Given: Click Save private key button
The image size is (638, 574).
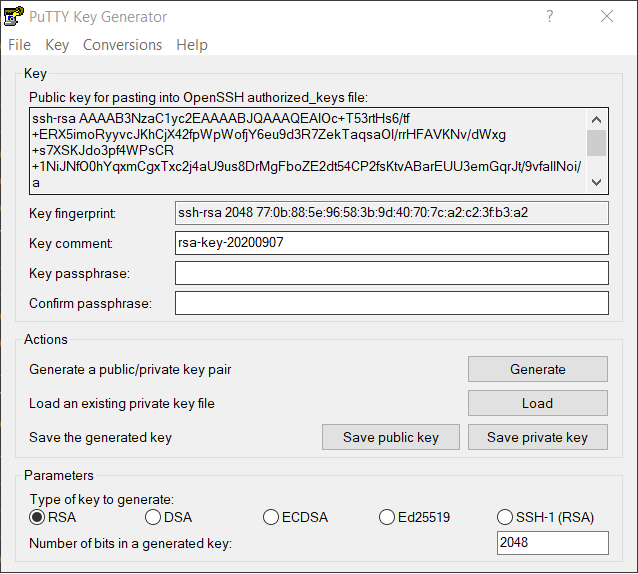Looking at the screenshot, I should tap(538, 437).
